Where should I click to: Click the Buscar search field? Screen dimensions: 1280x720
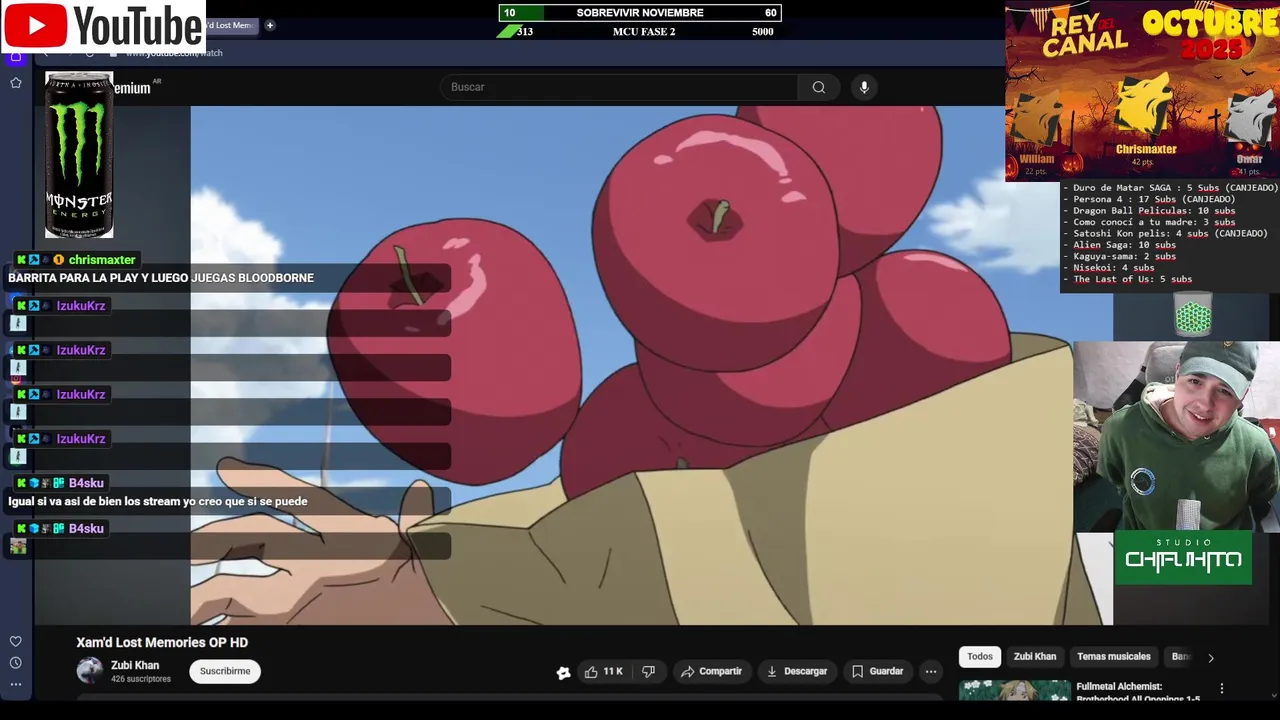[x=620, y=87]
